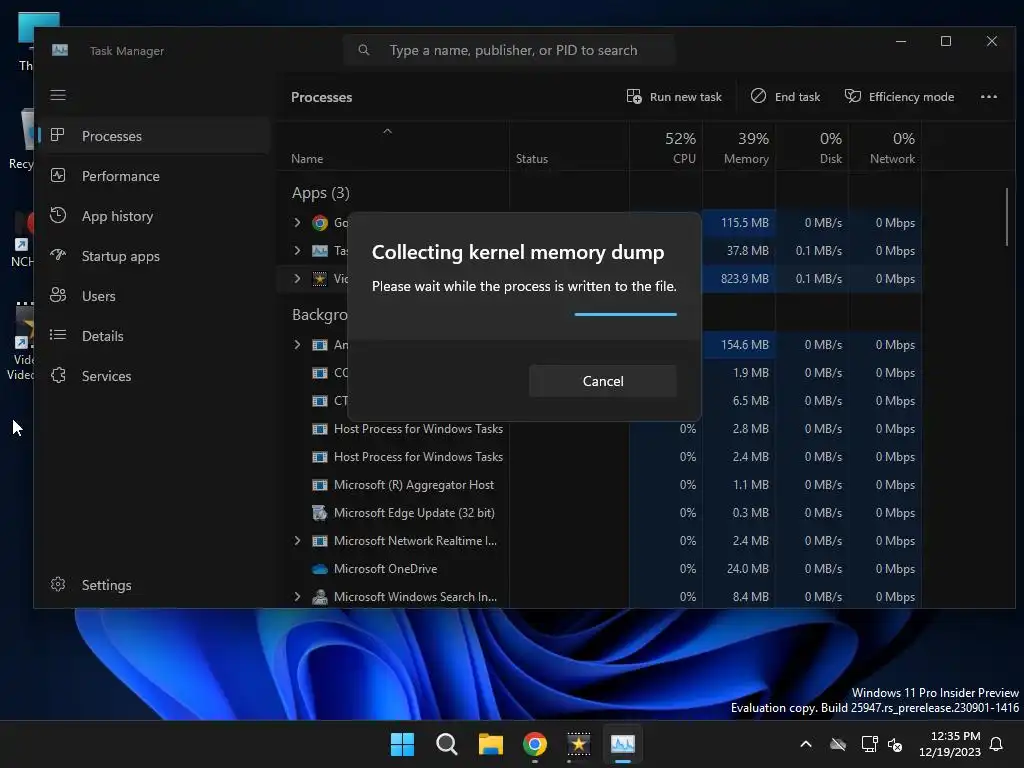Enable Efficiency mode
Screen dimensions: 1024x768
[899, 97]
